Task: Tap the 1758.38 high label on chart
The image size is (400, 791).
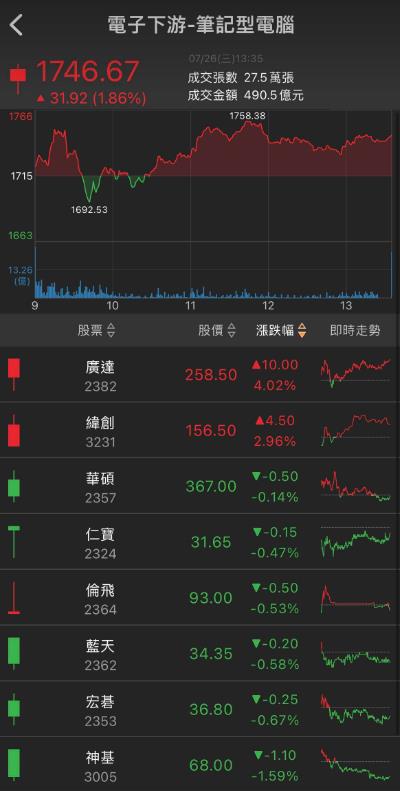Action: [247, 116]
